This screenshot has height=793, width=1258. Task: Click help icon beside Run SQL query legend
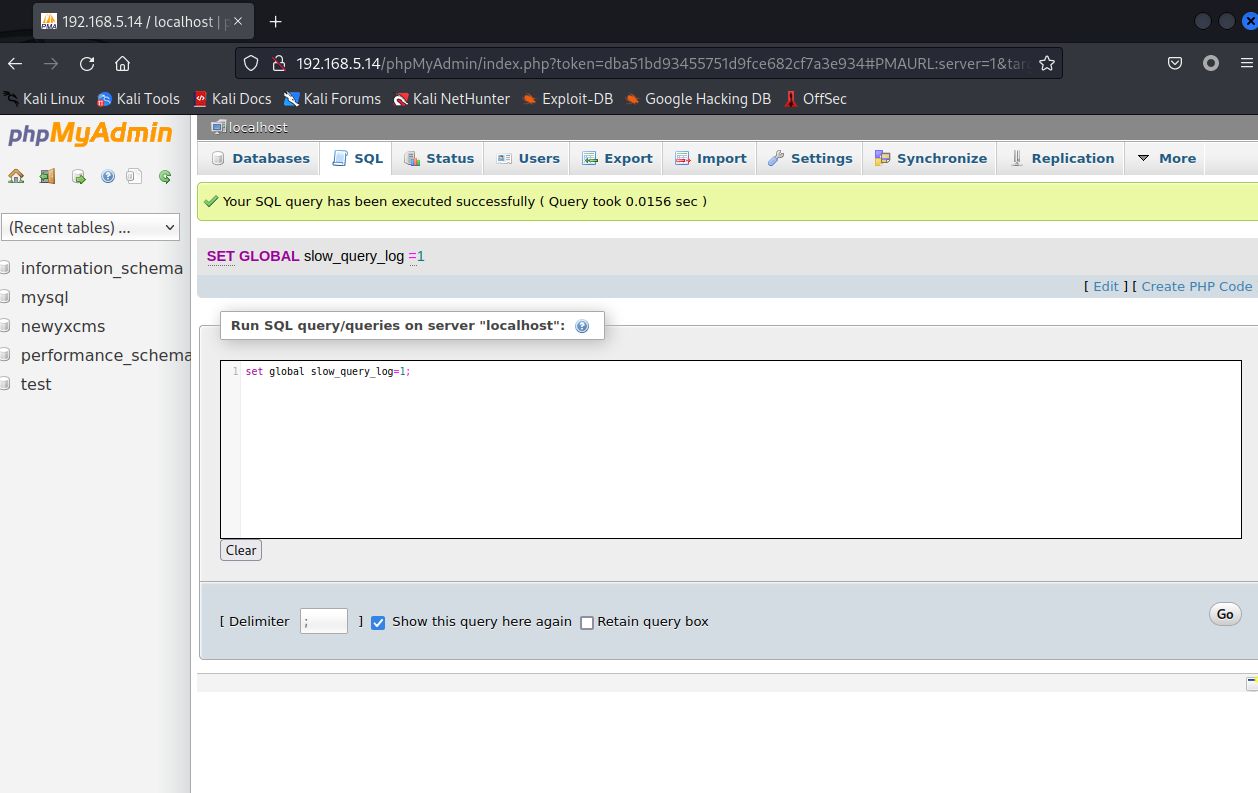tap(582, 326)
